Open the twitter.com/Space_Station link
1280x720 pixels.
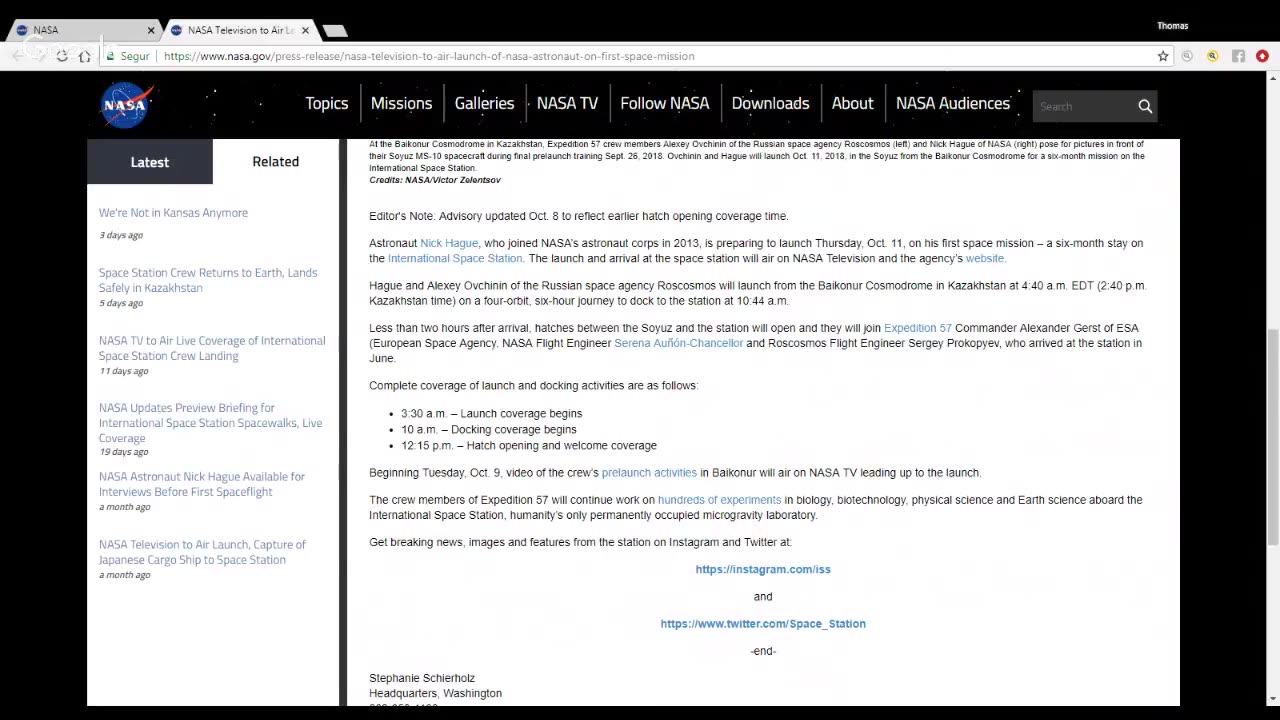763,624
